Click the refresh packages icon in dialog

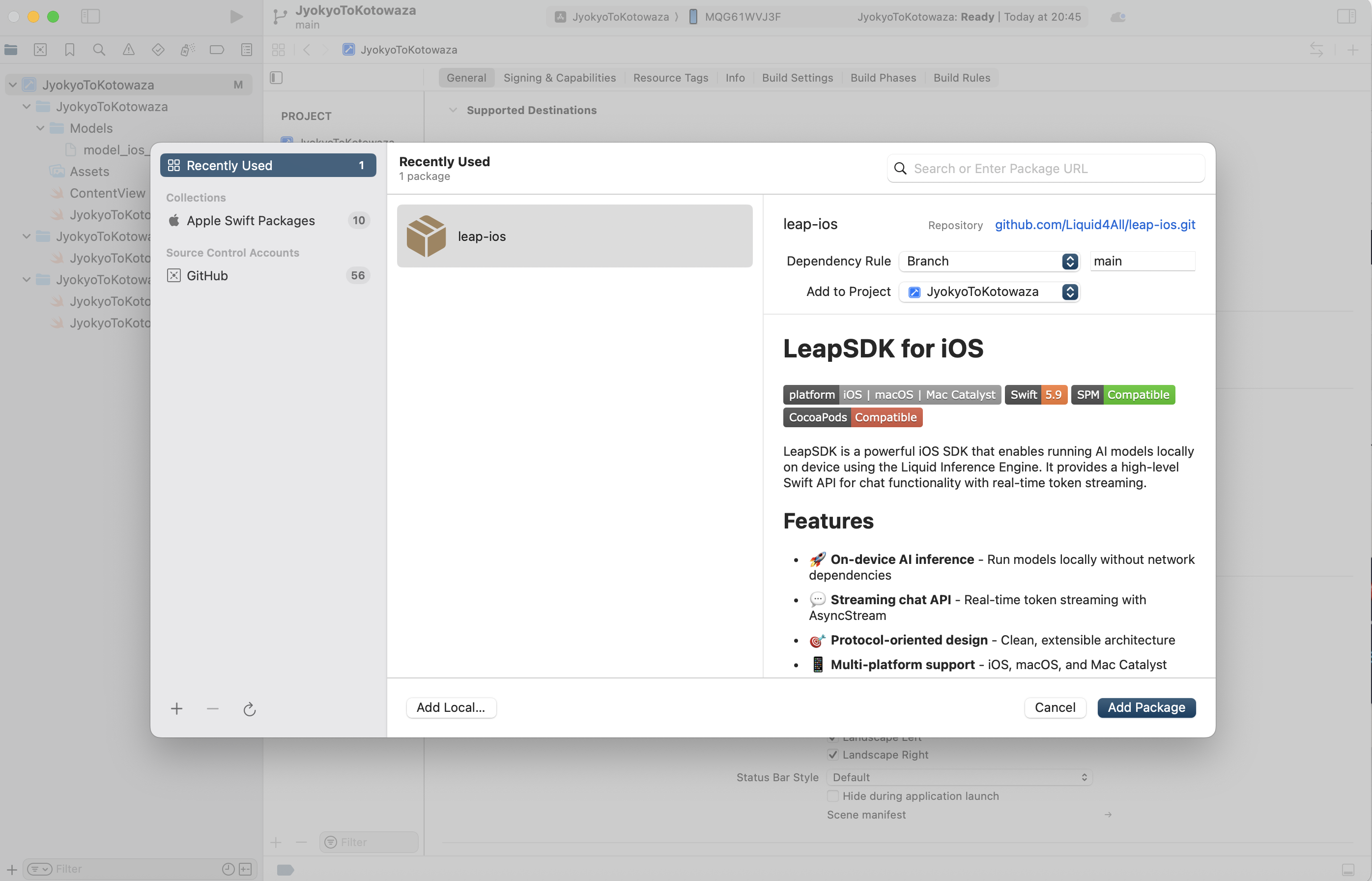coord(249,709)
